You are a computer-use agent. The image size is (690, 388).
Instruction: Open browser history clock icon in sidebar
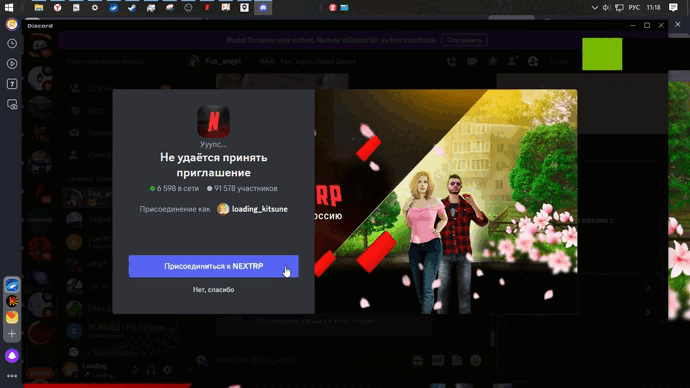[12, 44]
